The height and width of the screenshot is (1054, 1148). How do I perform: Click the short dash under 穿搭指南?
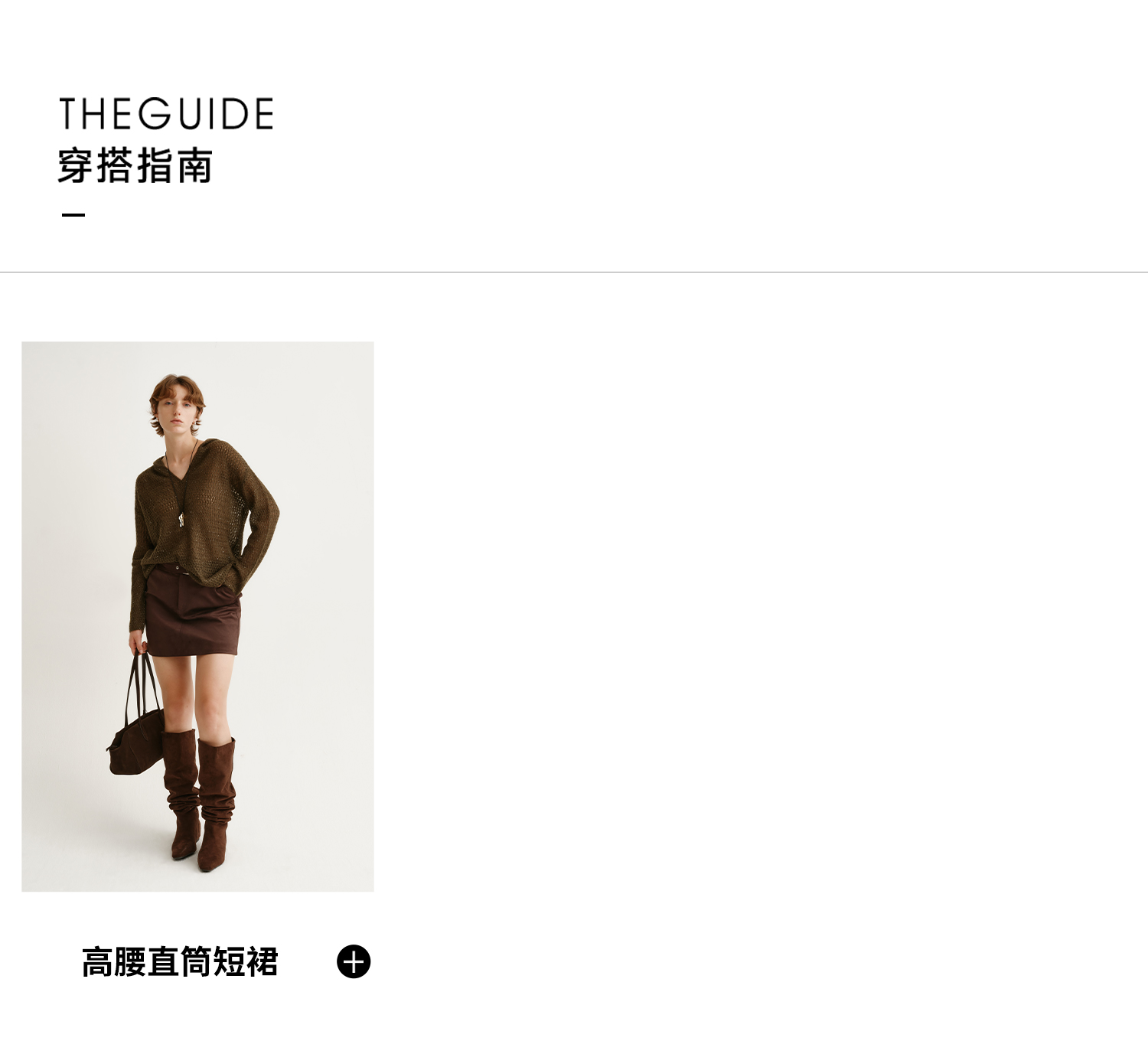pyautogui.click(x=73, y=214)
